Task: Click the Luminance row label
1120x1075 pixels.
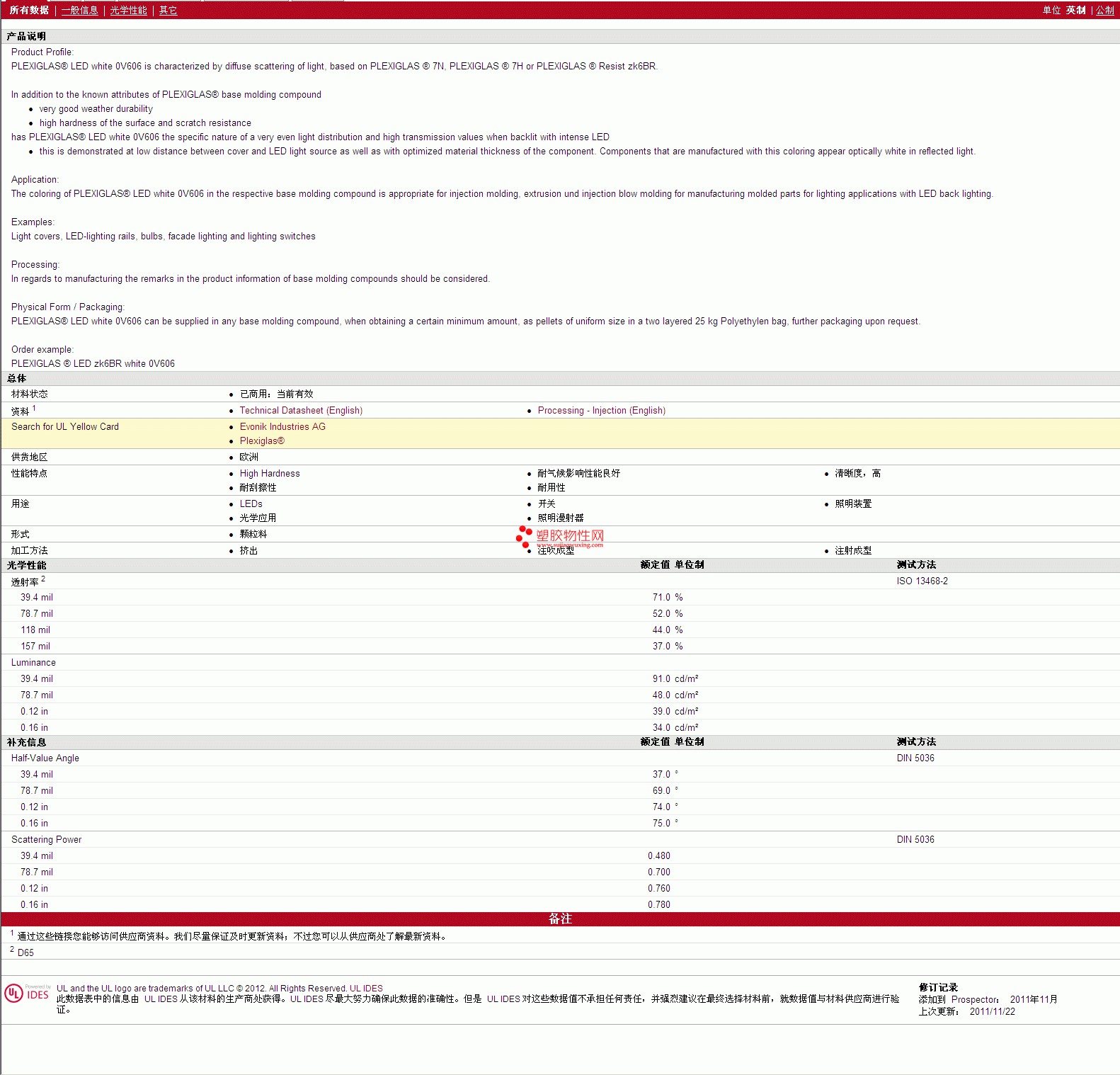Action: 33,662
